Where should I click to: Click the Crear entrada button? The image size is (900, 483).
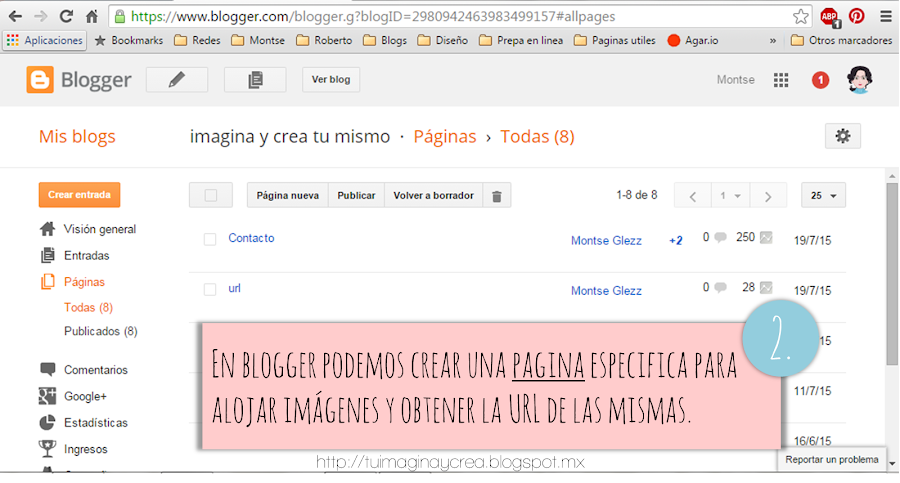(79, 195)
